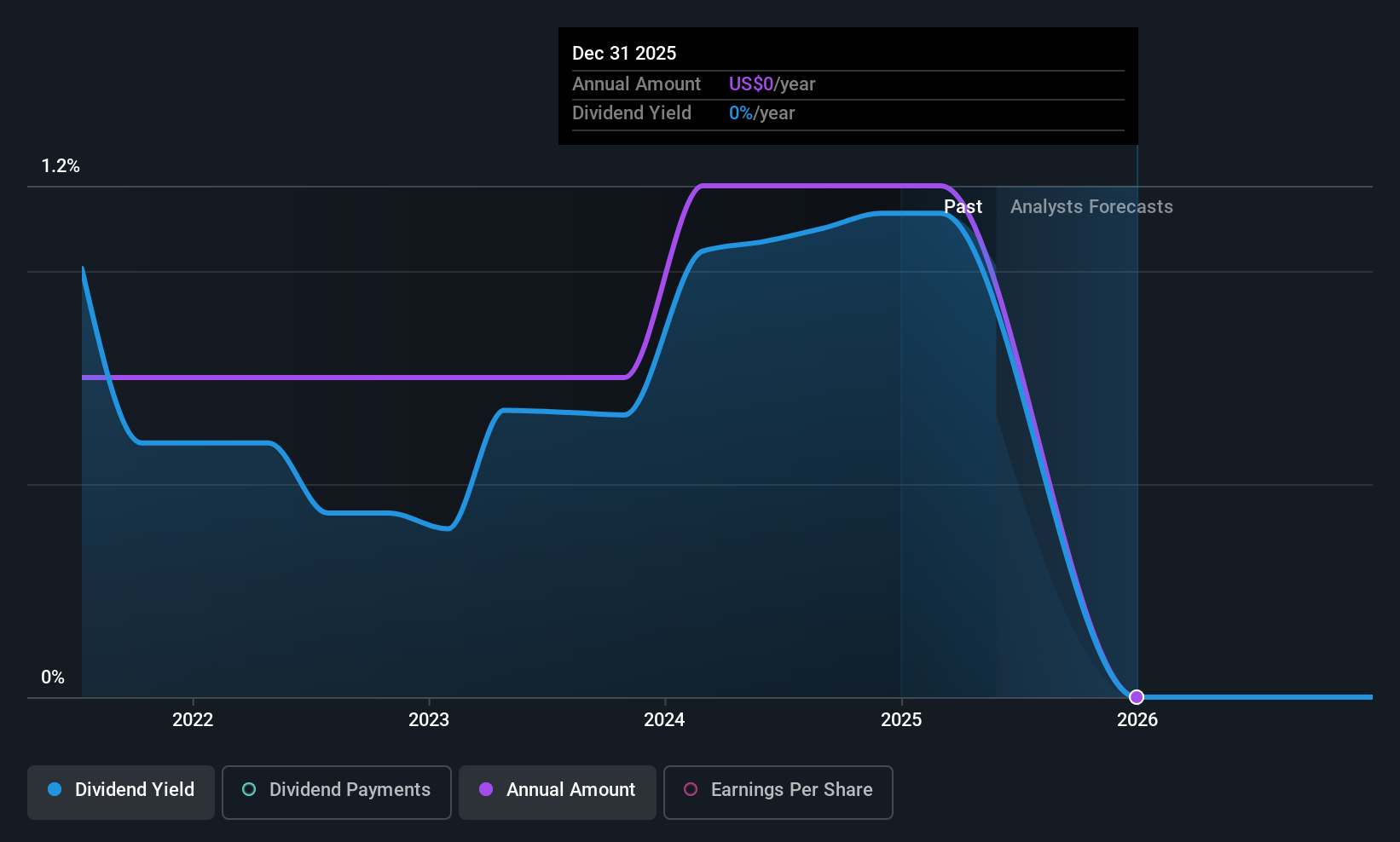The width and height of the screenshot is (1400, 842).
Task: Click the pink Earnings Per Share circle
Action: click(691, 789)
